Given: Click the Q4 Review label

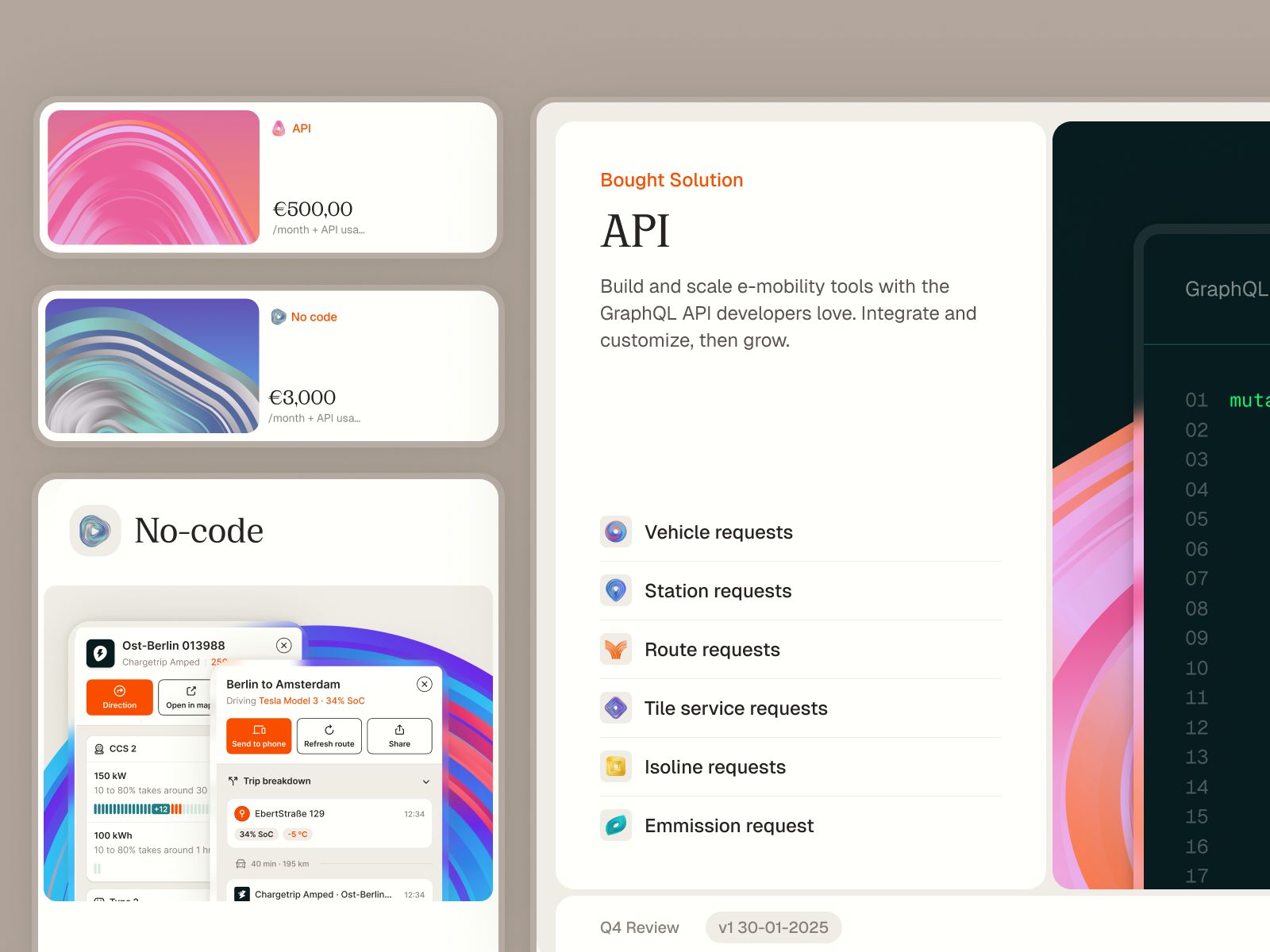Looking at the screenshot, I should [640, 927].
